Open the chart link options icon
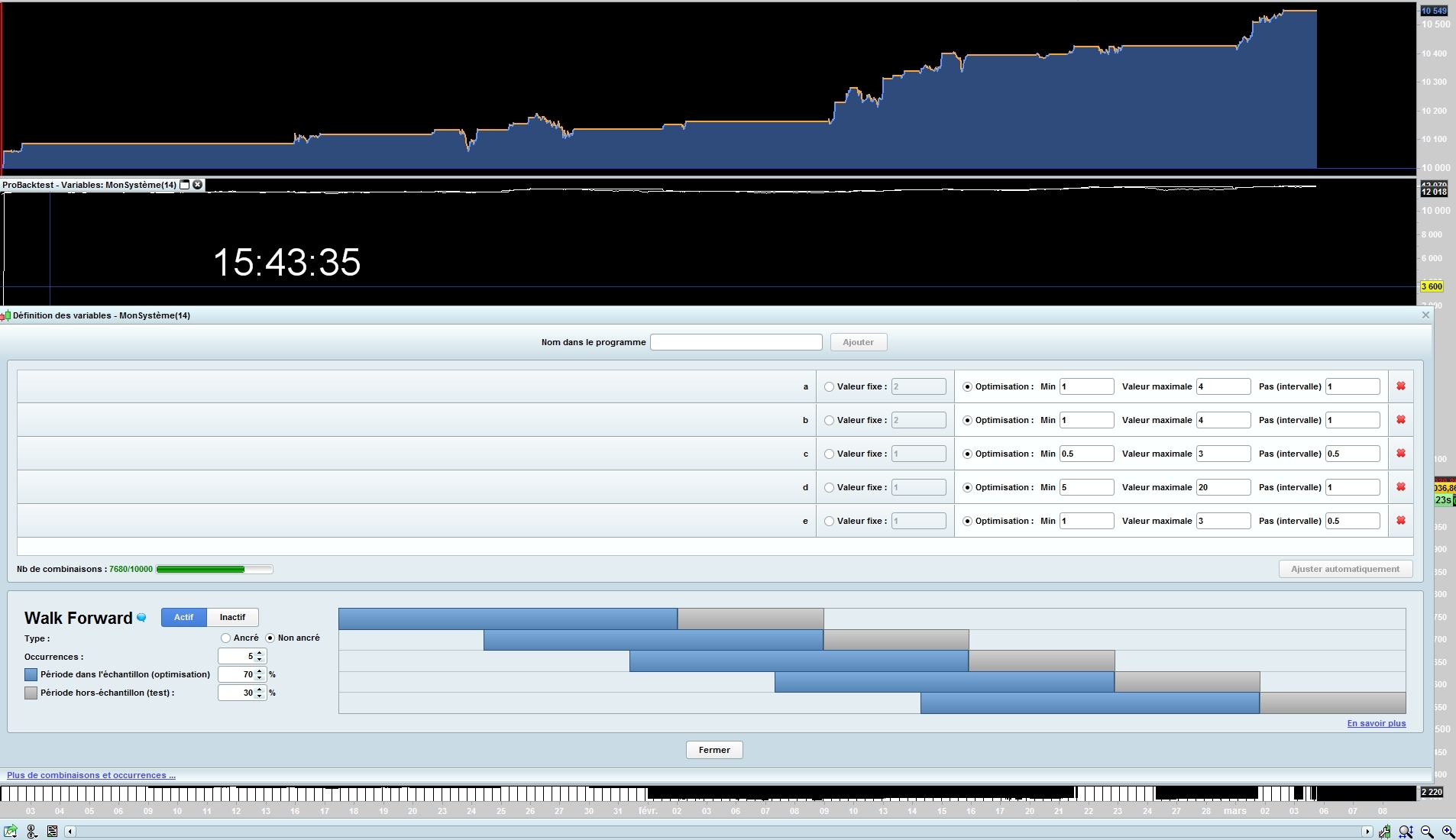 coord(32,832)
